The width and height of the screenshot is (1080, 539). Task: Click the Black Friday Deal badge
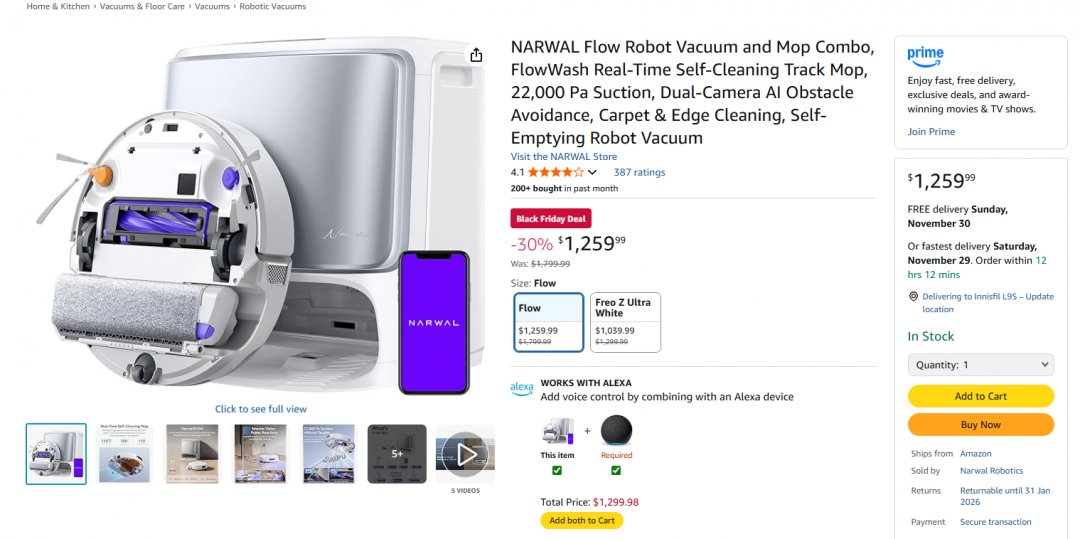click(551, 219)
